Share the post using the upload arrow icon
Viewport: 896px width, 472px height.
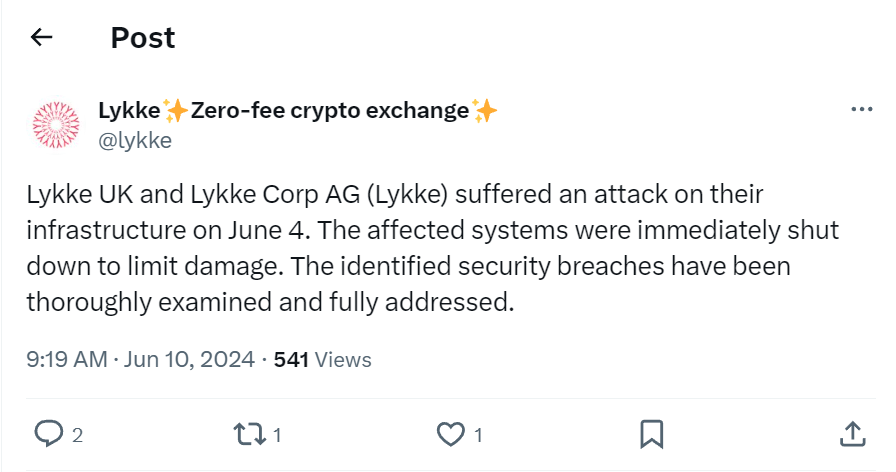pos(850,433)
